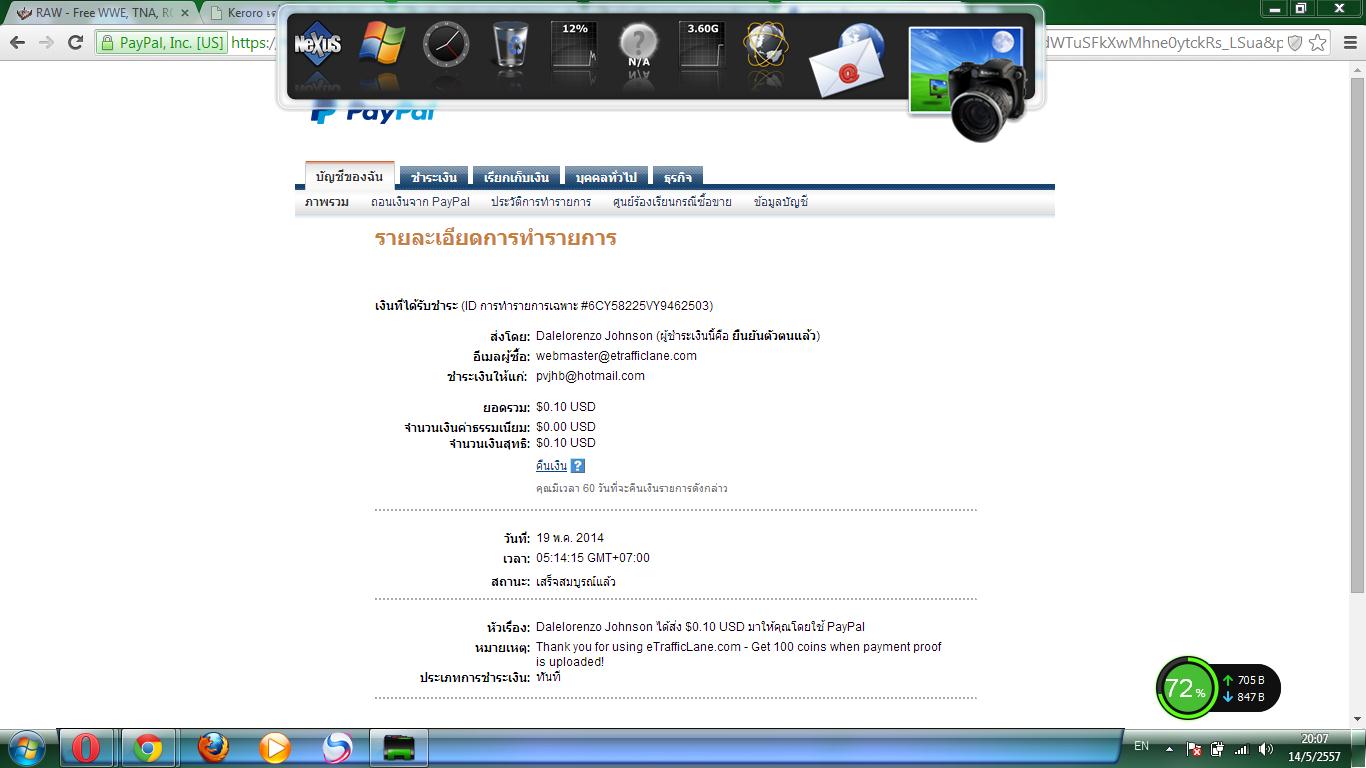The width and height of the screenshot is (1366, 768).
Task: Open ข้อมูลบัญชี link
Action: (781, 202)
